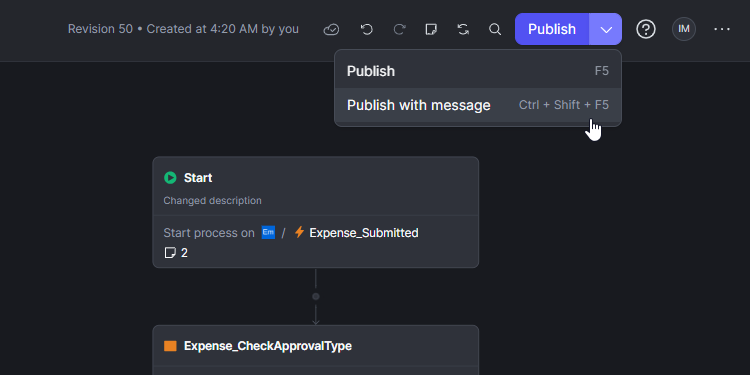Select the Start node title

pyautogui.click(x=198, y=178)
